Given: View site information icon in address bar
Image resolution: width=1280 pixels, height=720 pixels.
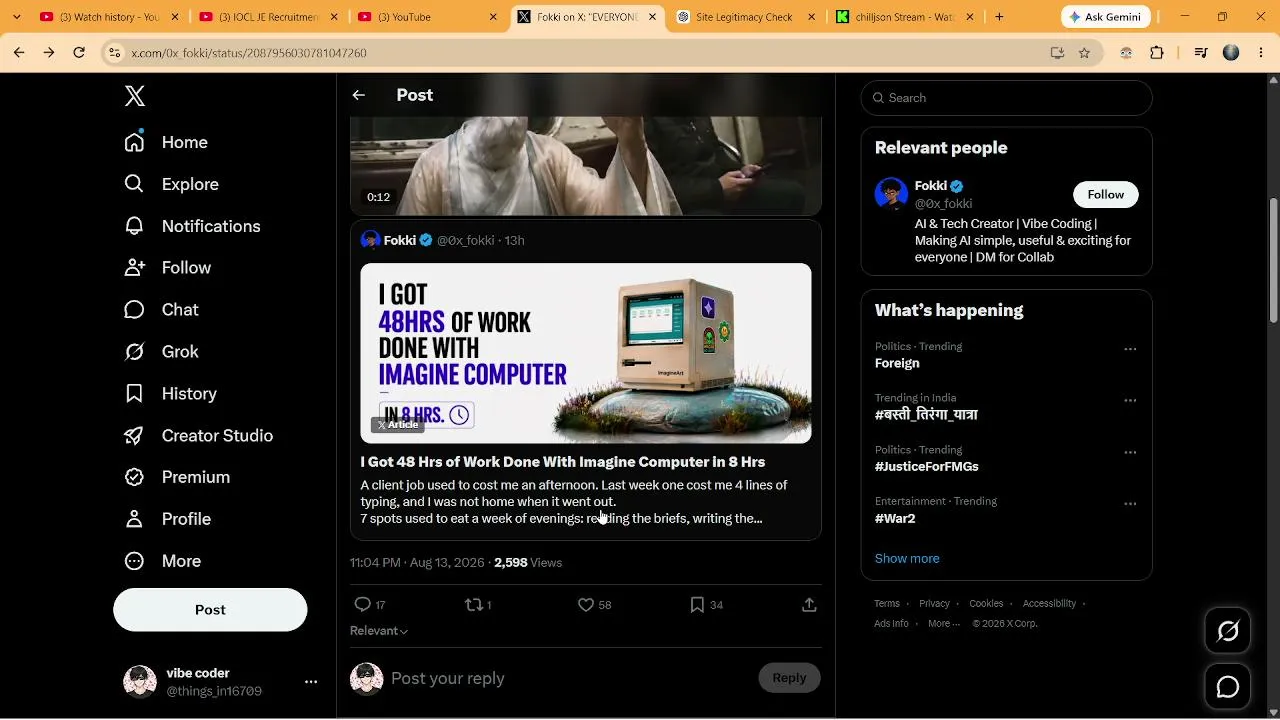Looking at the screenshot, I should point(115,53).
